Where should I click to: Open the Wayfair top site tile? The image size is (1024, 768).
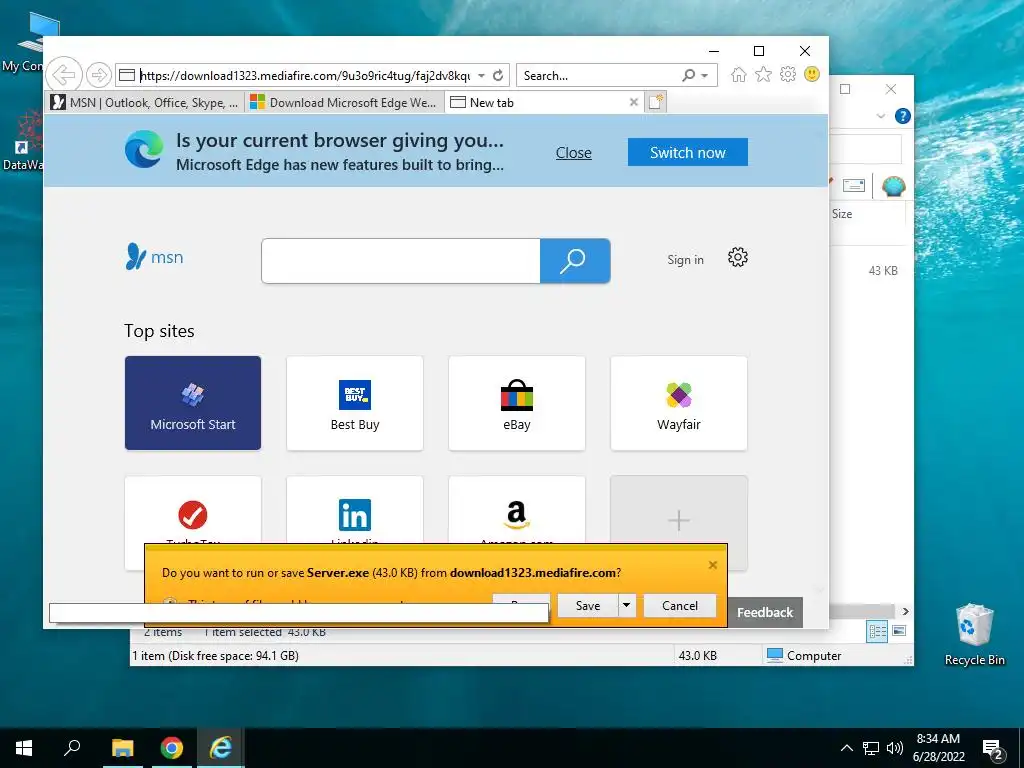coord(679,403)
